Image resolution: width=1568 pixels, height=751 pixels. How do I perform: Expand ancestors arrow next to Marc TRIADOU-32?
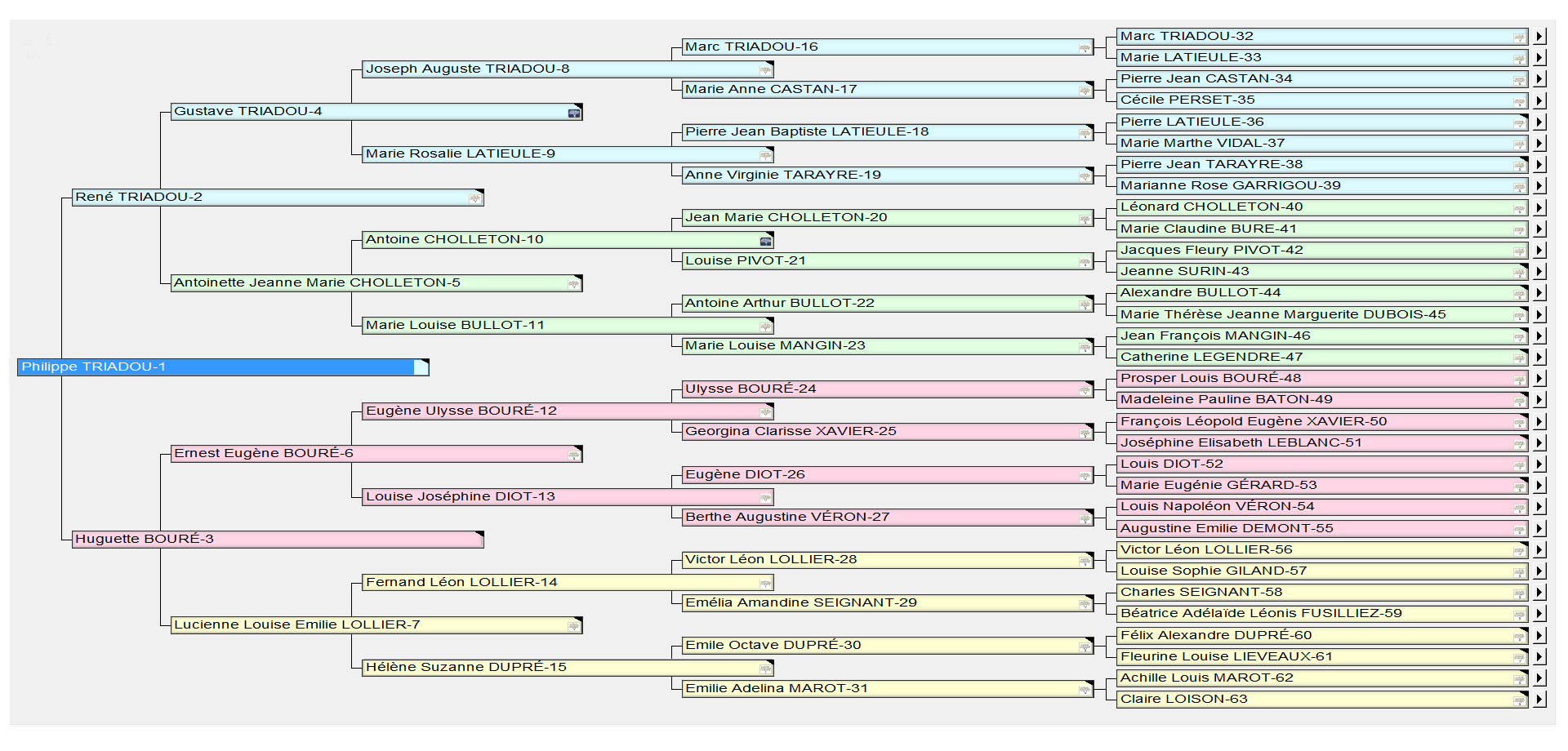pos(1539,37)
